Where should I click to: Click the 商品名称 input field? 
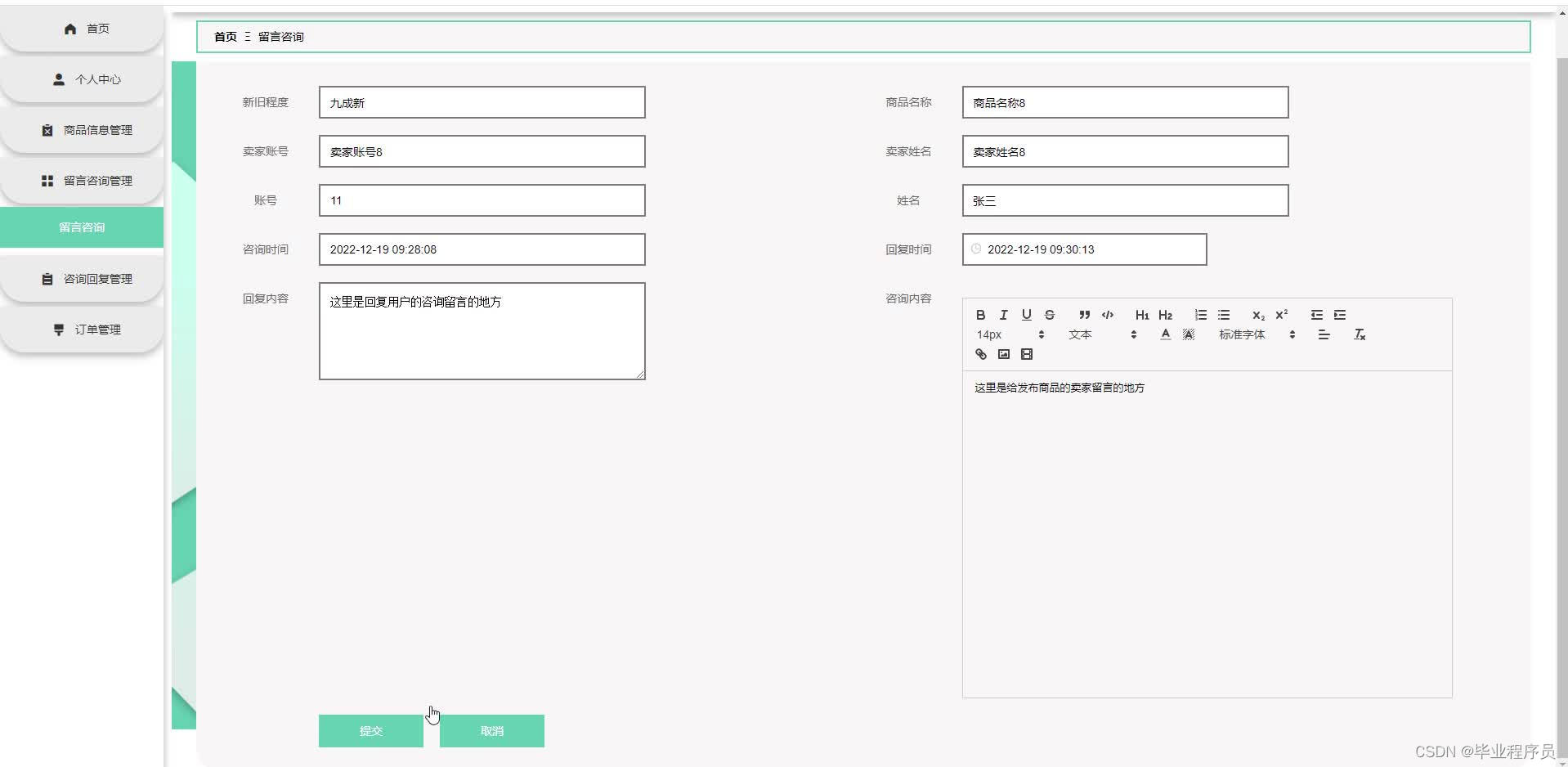coord(1126,102)
